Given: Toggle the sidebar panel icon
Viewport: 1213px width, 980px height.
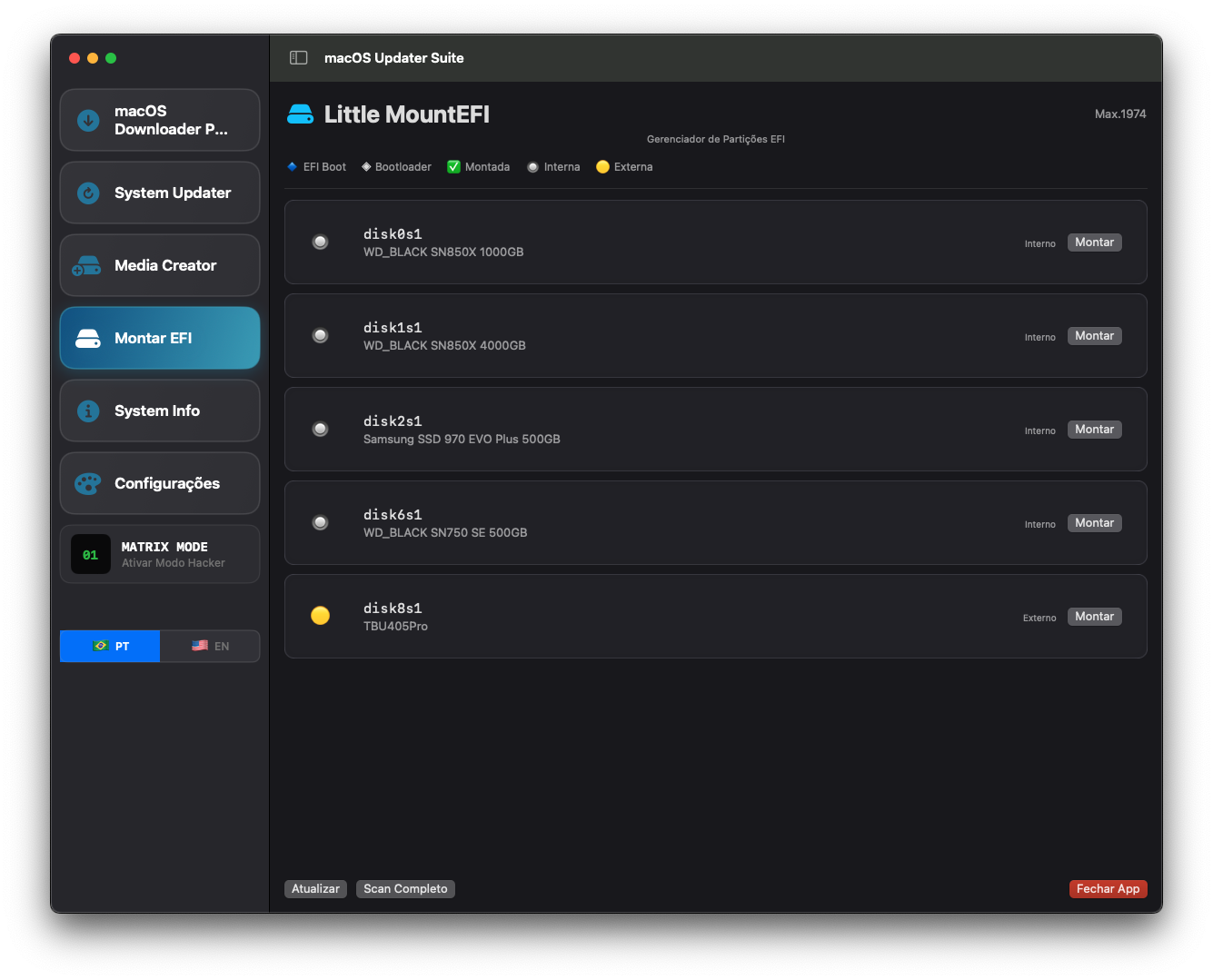Looking at the screenshot, I should (298, 58).
